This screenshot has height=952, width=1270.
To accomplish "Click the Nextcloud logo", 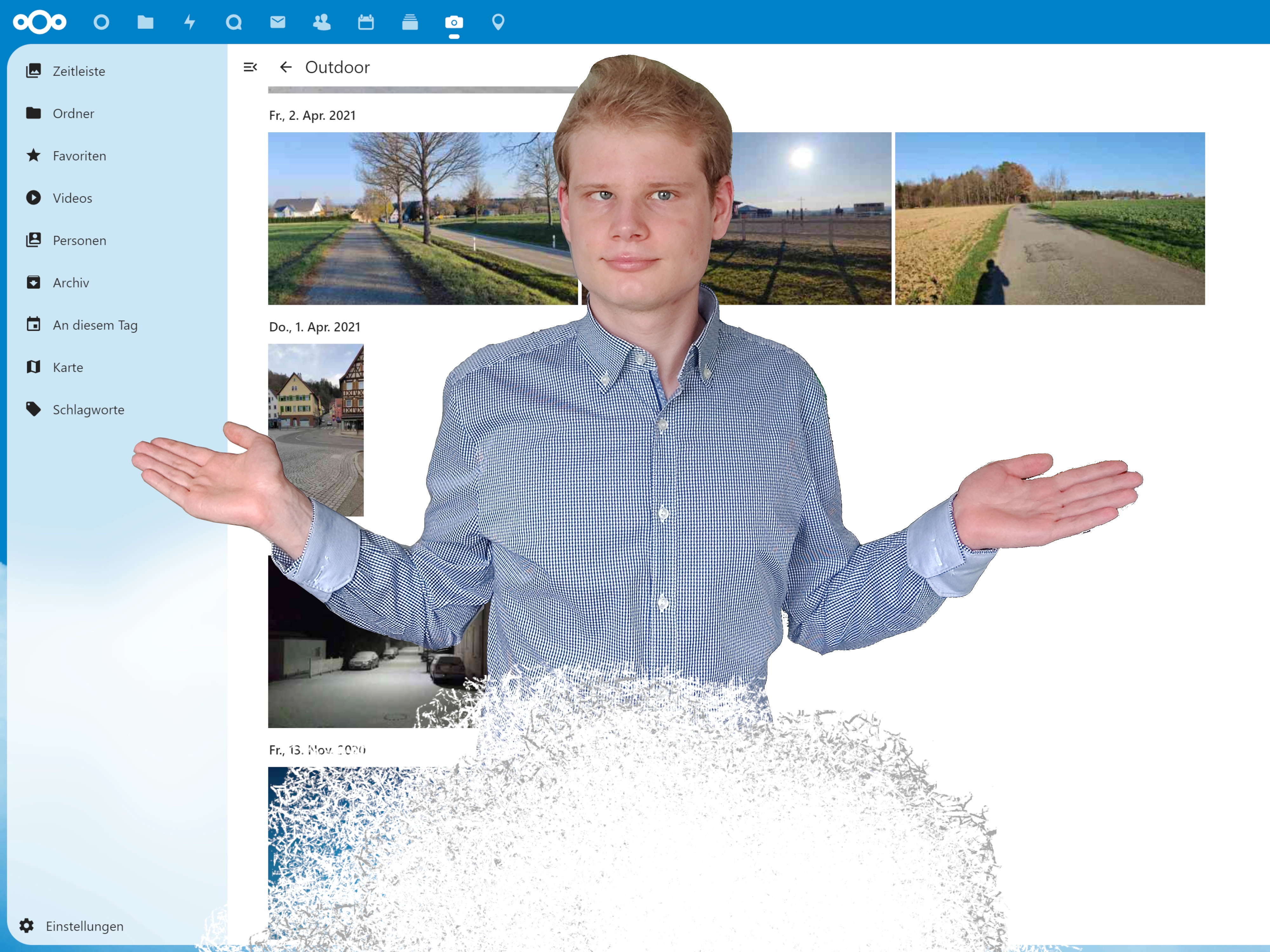I will tap(40, 23).
